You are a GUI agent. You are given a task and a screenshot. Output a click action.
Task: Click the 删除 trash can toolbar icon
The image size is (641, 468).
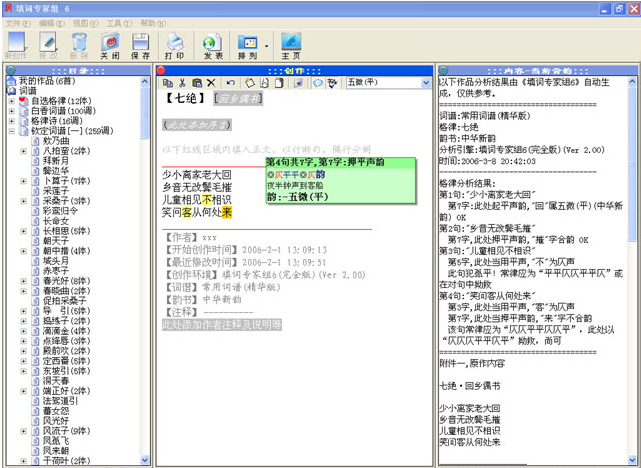coord(79,45)
